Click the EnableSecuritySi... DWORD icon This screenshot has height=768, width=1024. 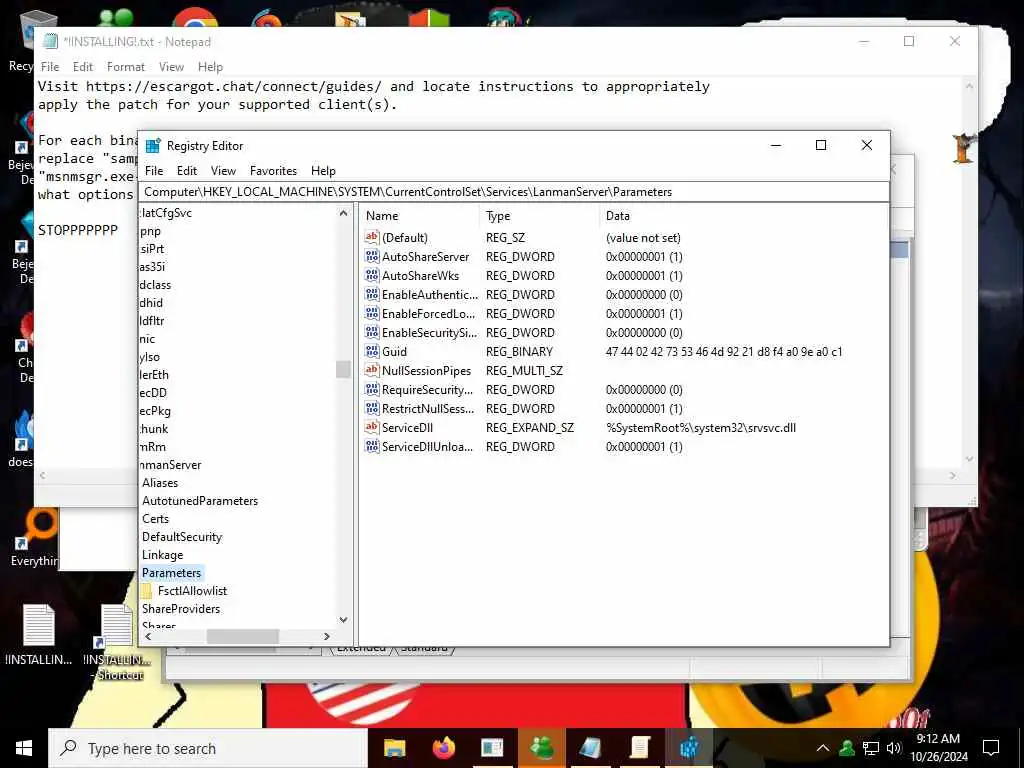click(372, 332)
